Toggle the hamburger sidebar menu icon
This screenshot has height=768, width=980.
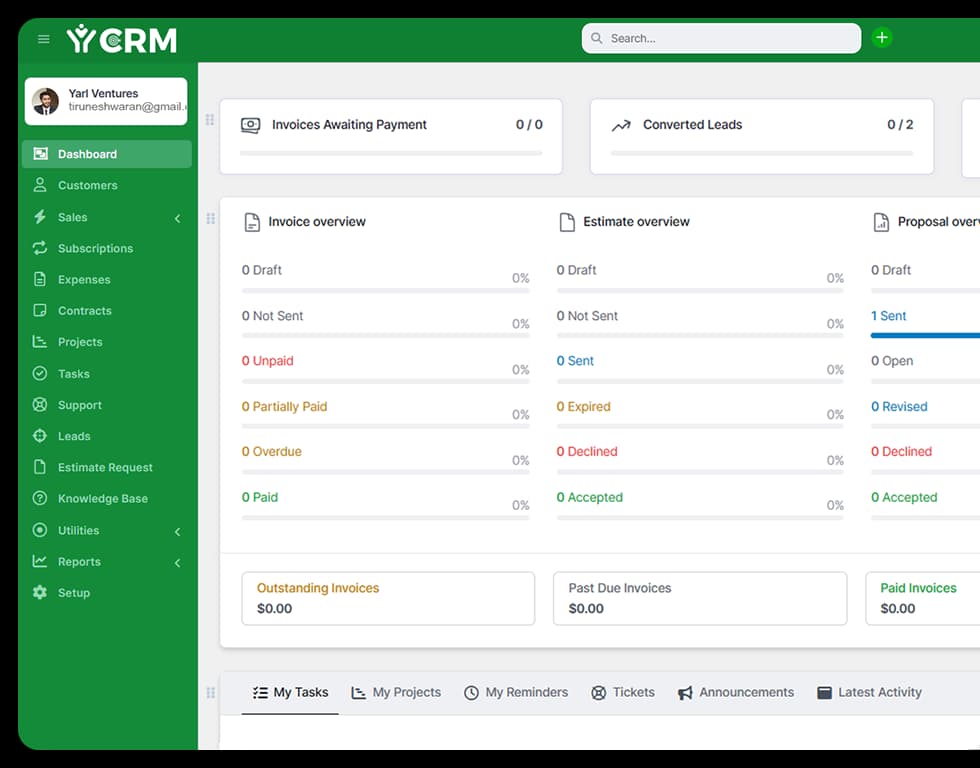coord(44,39)
